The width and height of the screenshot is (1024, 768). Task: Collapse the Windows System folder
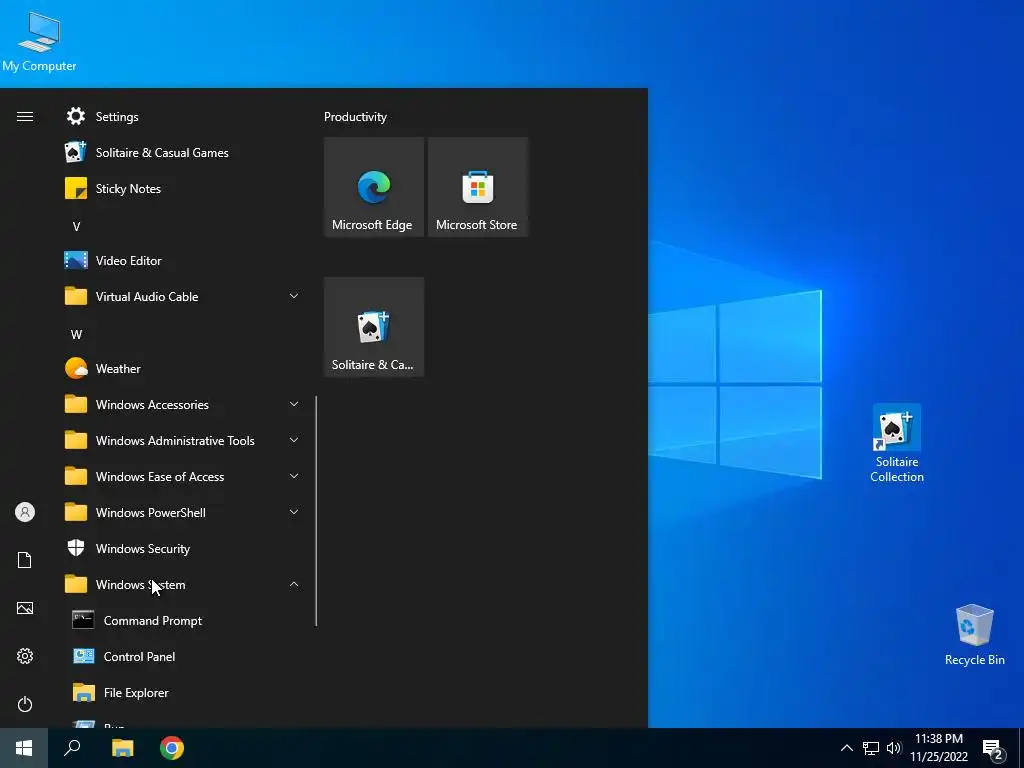(182, 584)
